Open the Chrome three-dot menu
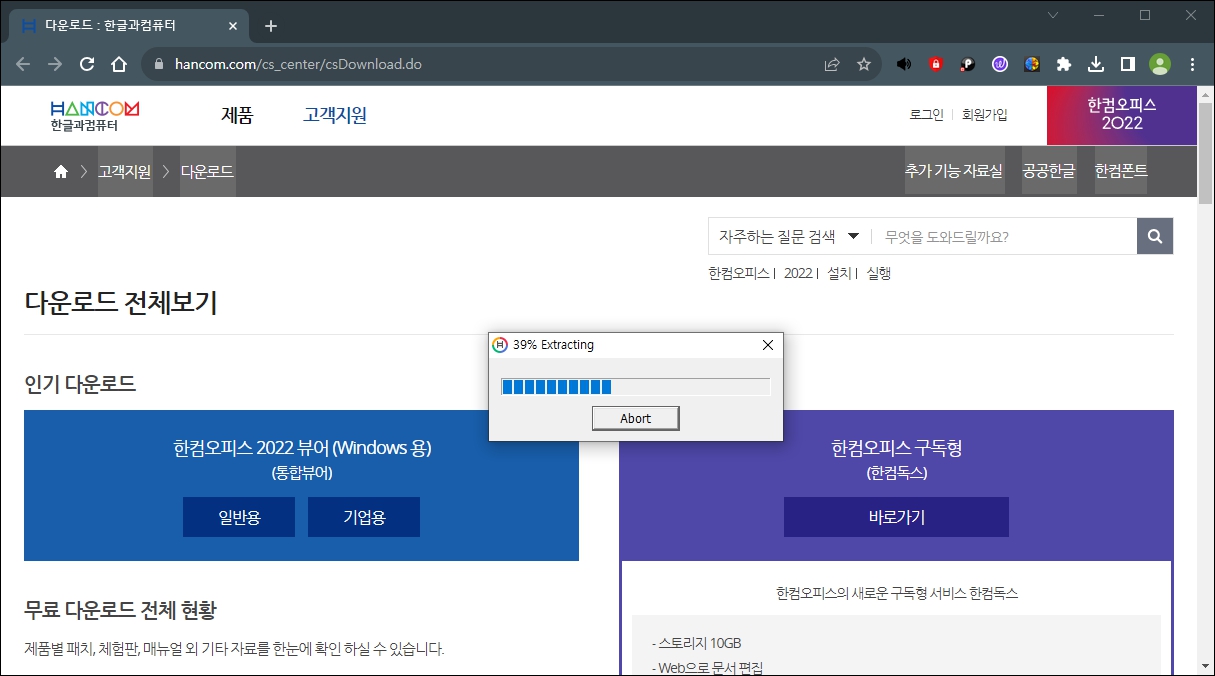 1191,63
